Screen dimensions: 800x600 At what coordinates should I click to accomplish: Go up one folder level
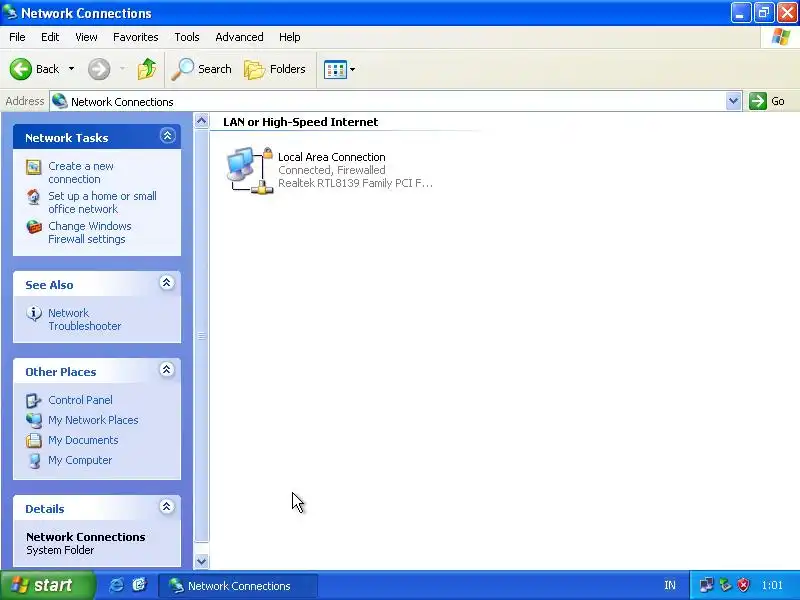click(x=147, y=69)
